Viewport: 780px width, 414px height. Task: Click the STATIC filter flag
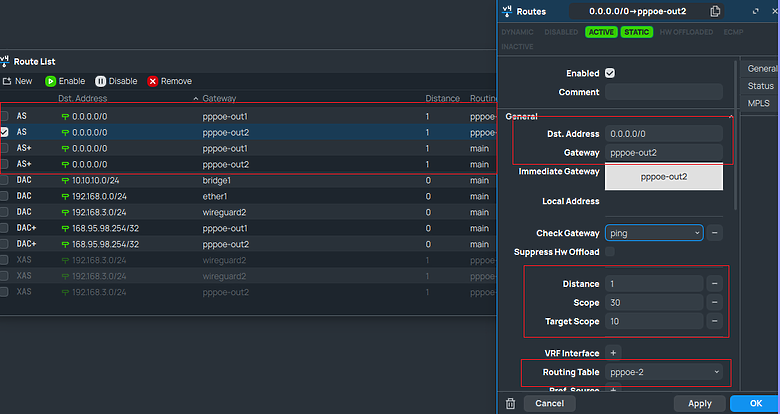[x=636, y=32]
